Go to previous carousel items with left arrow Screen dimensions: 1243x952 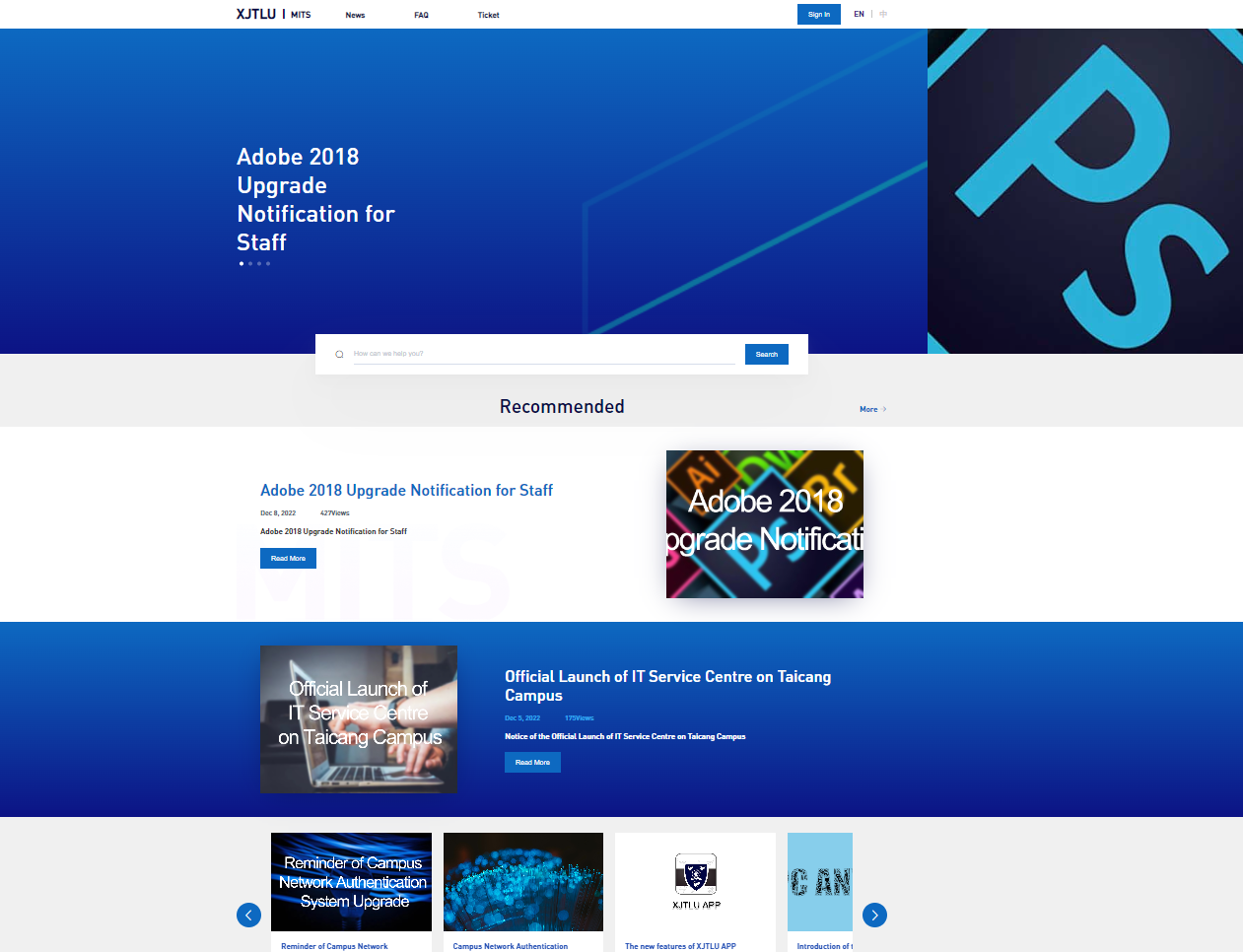click(248, 916)
